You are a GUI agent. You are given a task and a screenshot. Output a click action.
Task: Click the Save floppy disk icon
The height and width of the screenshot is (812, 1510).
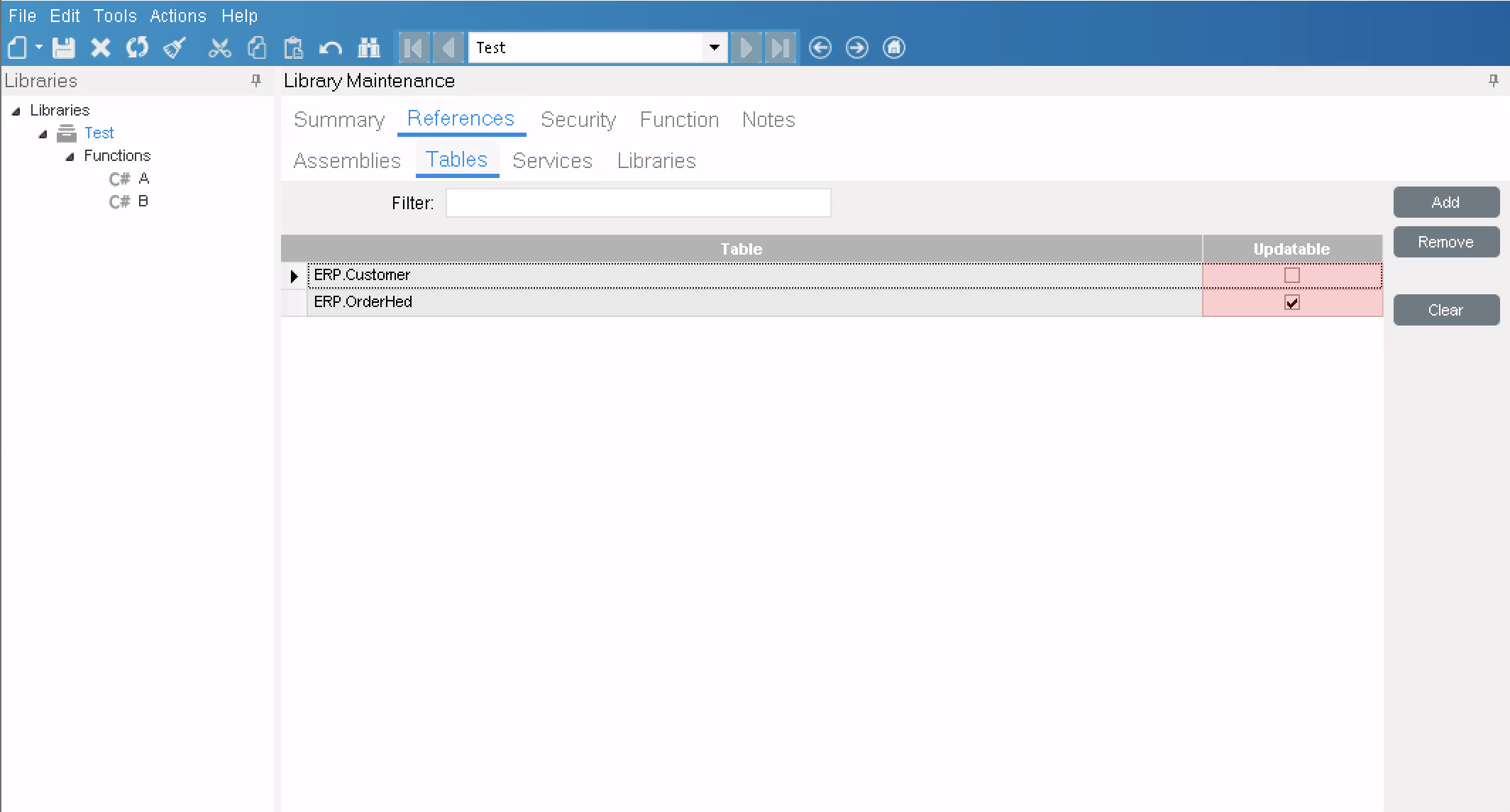64,48
